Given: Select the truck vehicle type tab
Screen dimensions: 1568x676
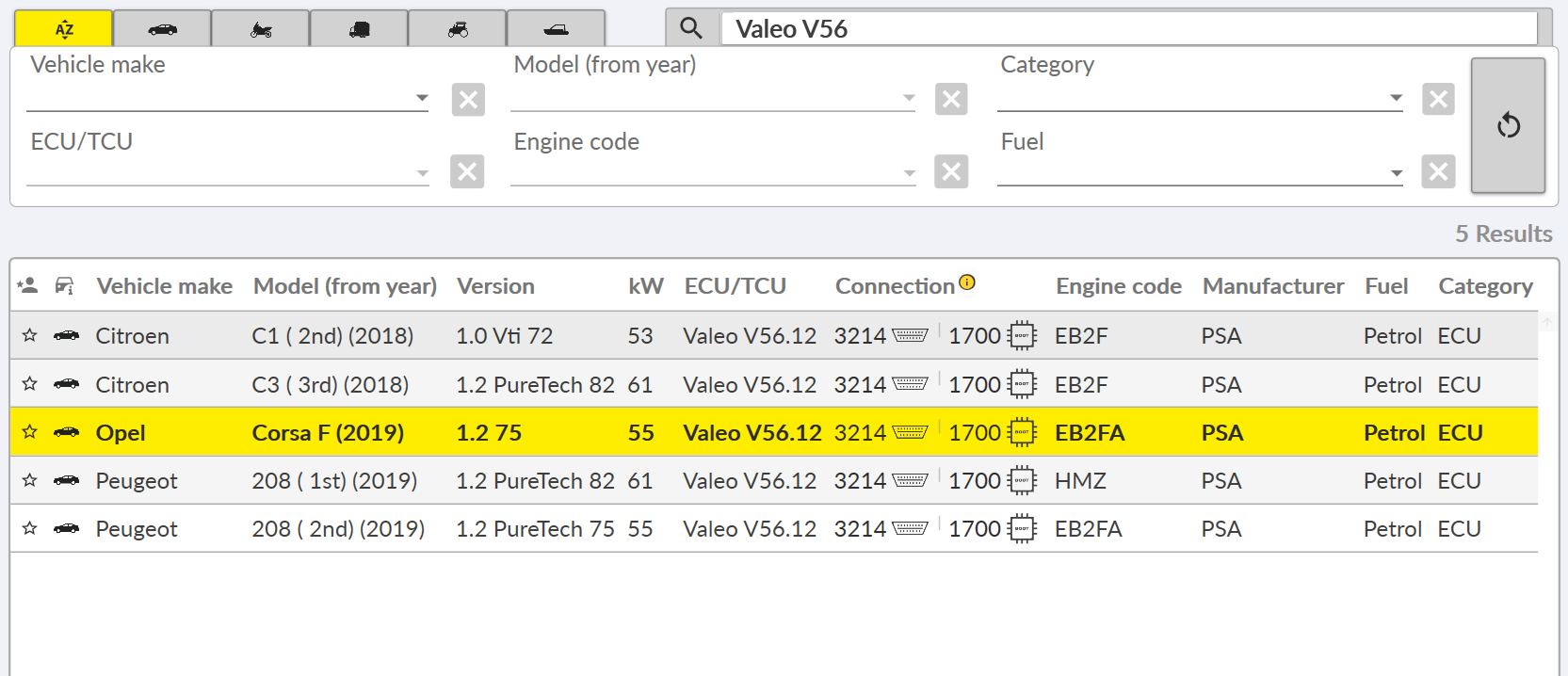Looking at the screenshot, I should click(x=359, y=29).
